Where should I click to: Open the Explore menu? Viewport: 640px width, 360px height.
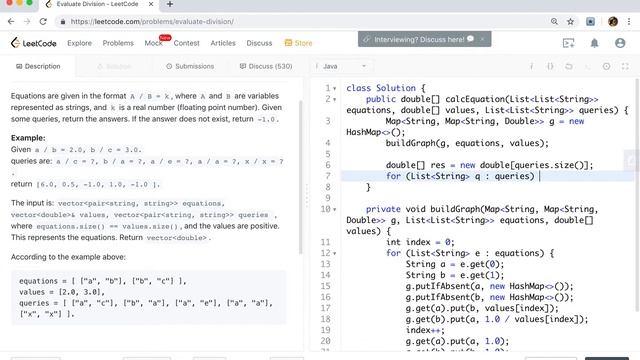(x=80, y=43)
